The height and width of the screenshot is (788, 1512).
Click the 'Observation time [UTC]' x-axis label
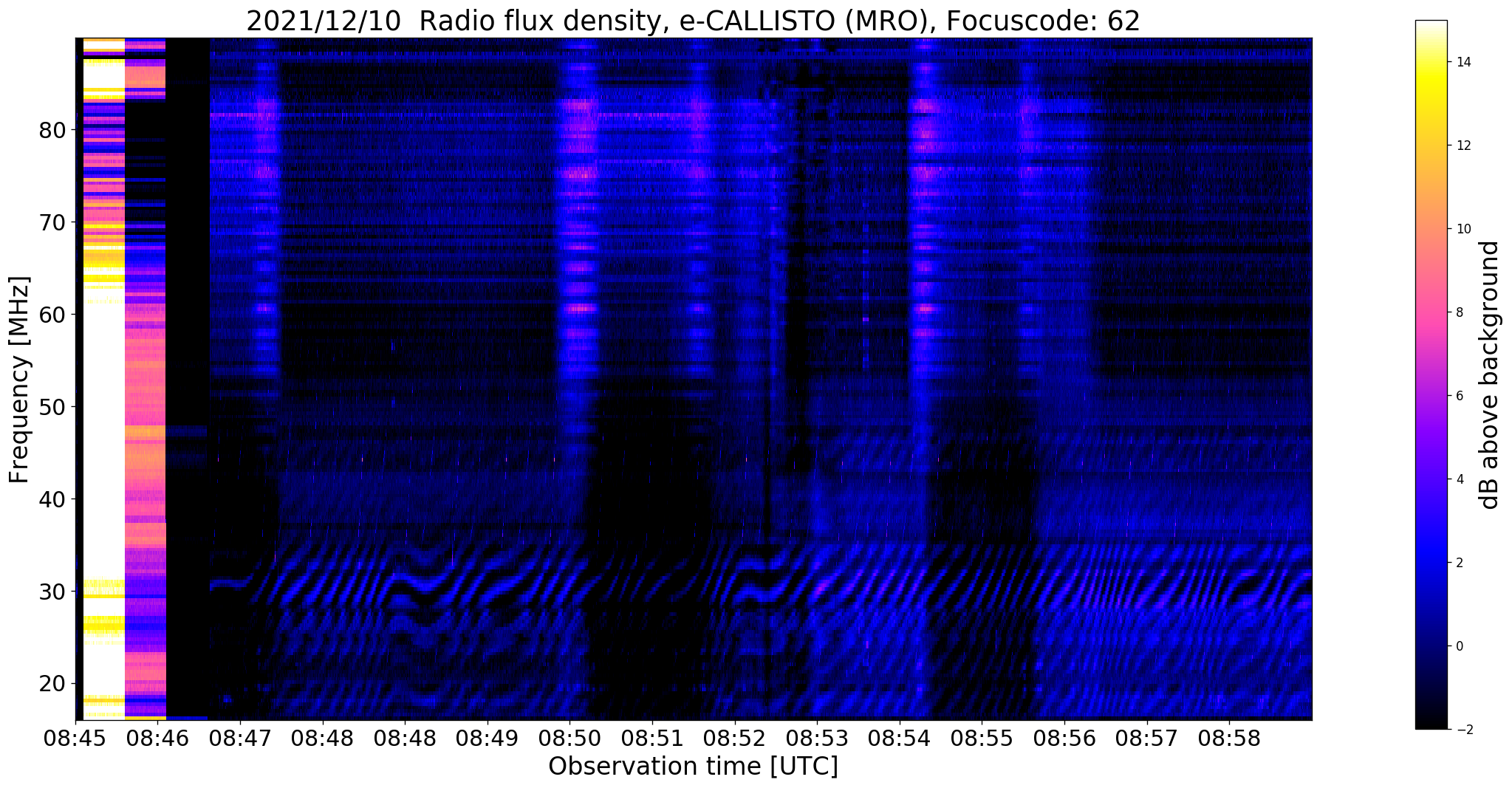pyautogui.click(x=693, y=767)
